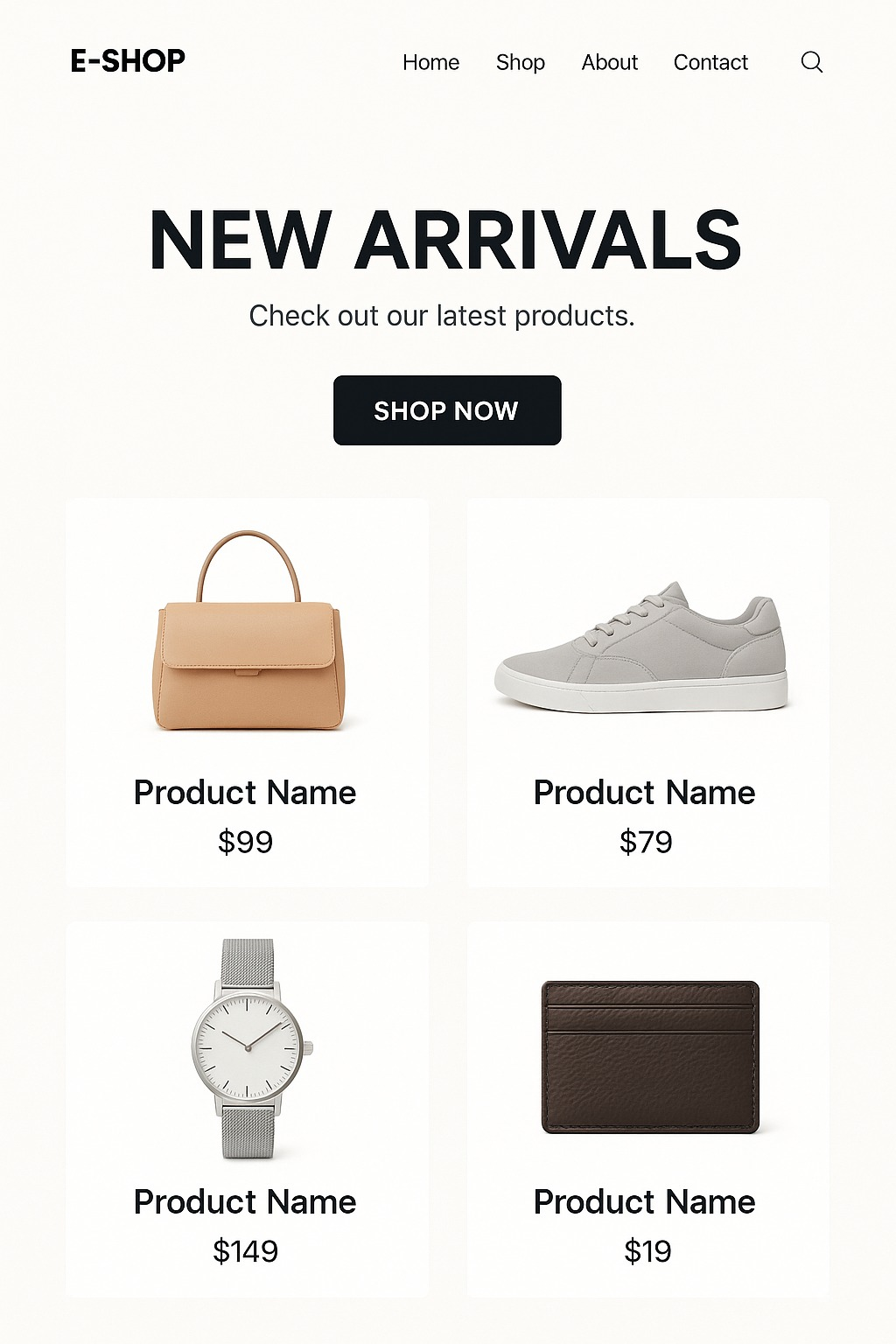This screenshot has width=896, height=1344.
Task: Select the silver mesh watch image
Action: pyautogui.click(x=249, y=1049)
